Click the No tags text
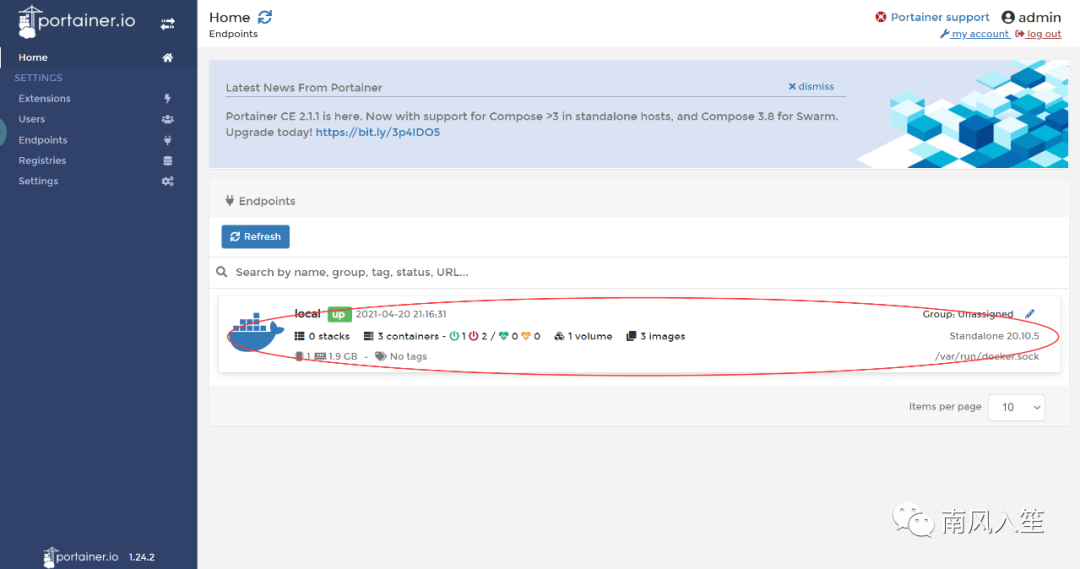 point(408,356)
